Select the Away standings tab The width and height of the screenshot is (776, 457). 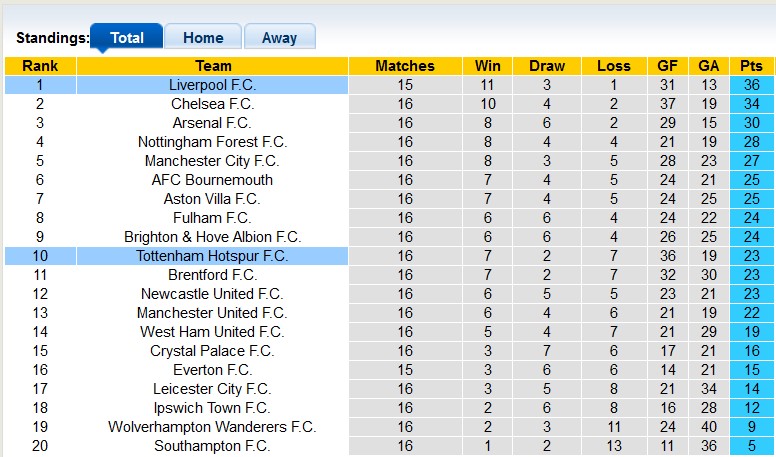pyautogui.click(x=279, y=38)
